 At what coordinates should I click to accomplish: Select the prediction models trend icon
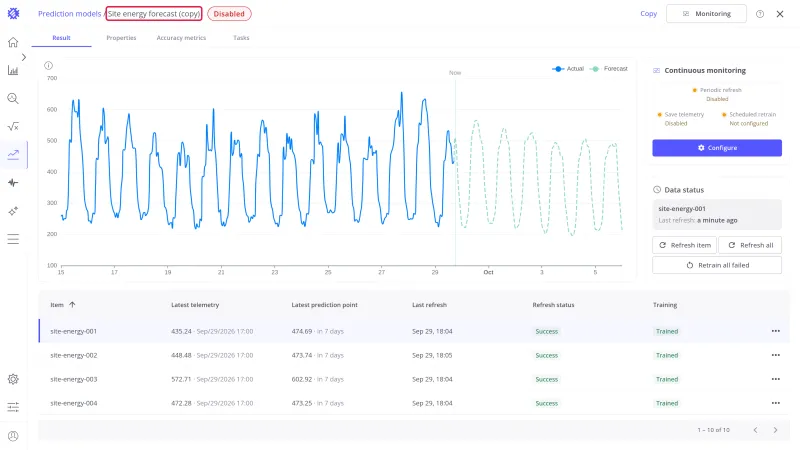(x=13, y=155)
